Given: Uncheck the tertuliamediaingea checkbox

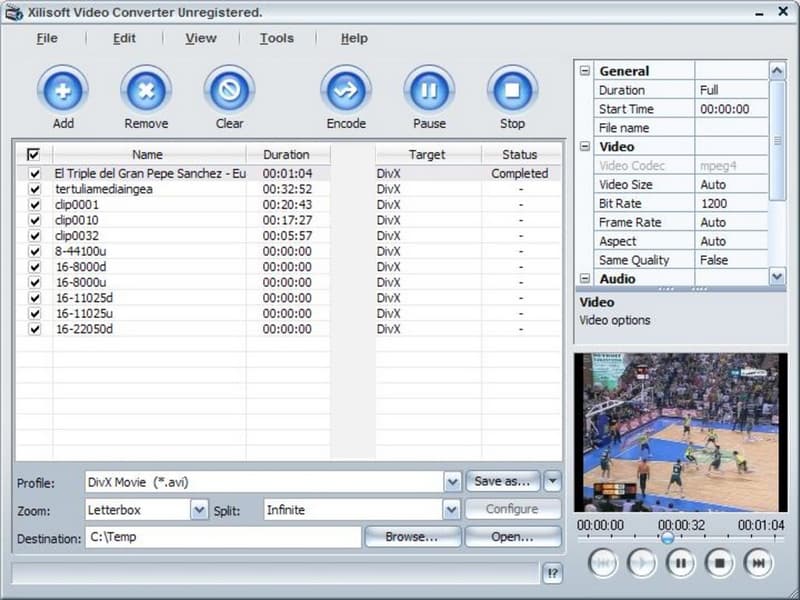Looking at the screenshot, I should pyautogui.click(x=35, y=189).
